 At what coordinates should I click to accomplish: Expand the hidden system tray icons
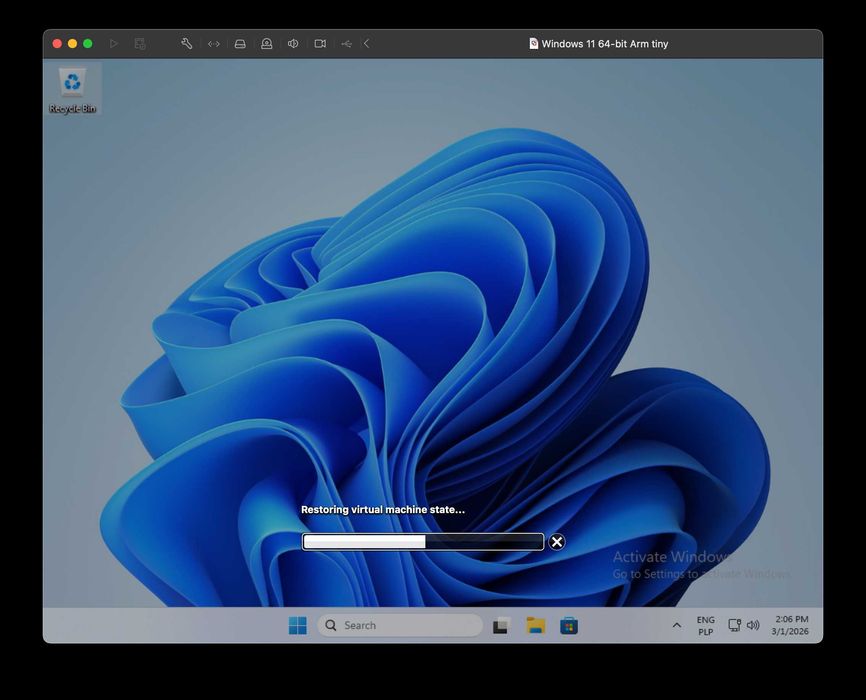677,625
